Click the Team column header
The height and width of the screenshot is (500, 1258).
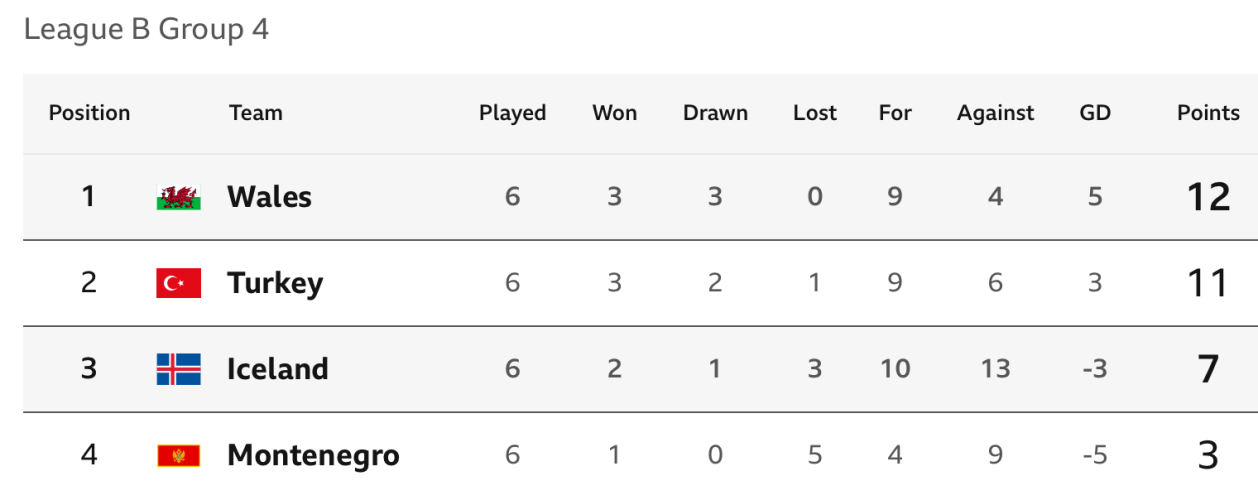click(x=255, y=113)
